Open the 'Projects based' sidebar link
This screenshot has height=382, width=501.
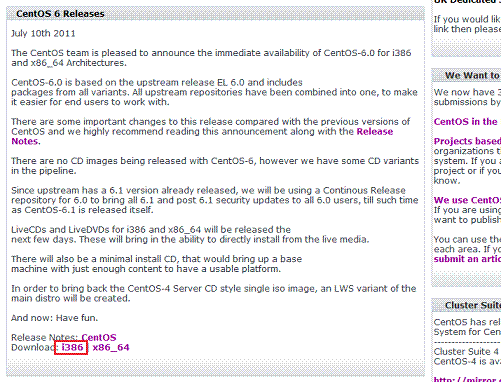(x=467, y=141)
